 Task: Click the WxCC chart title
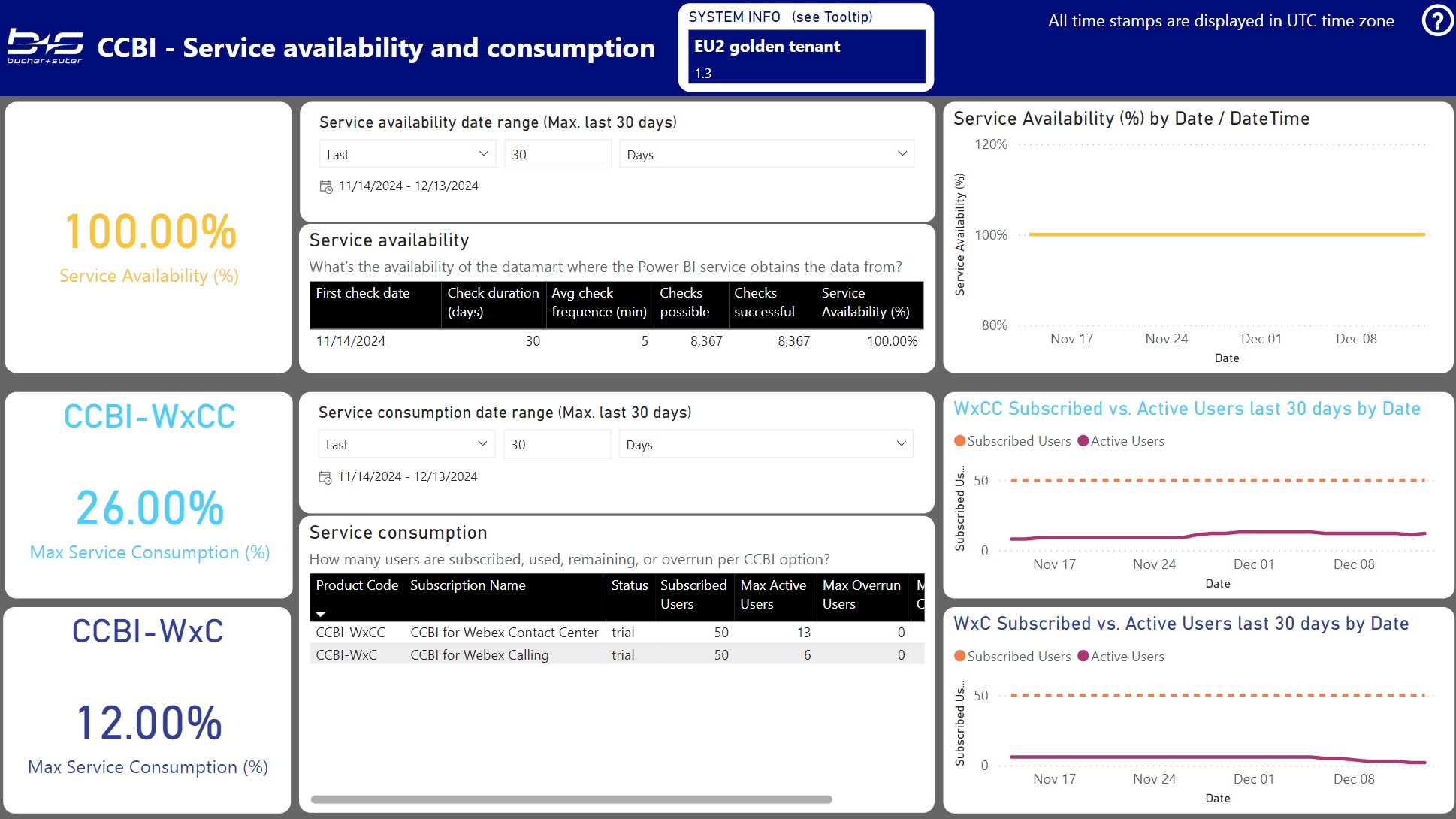coord(1187,409)
